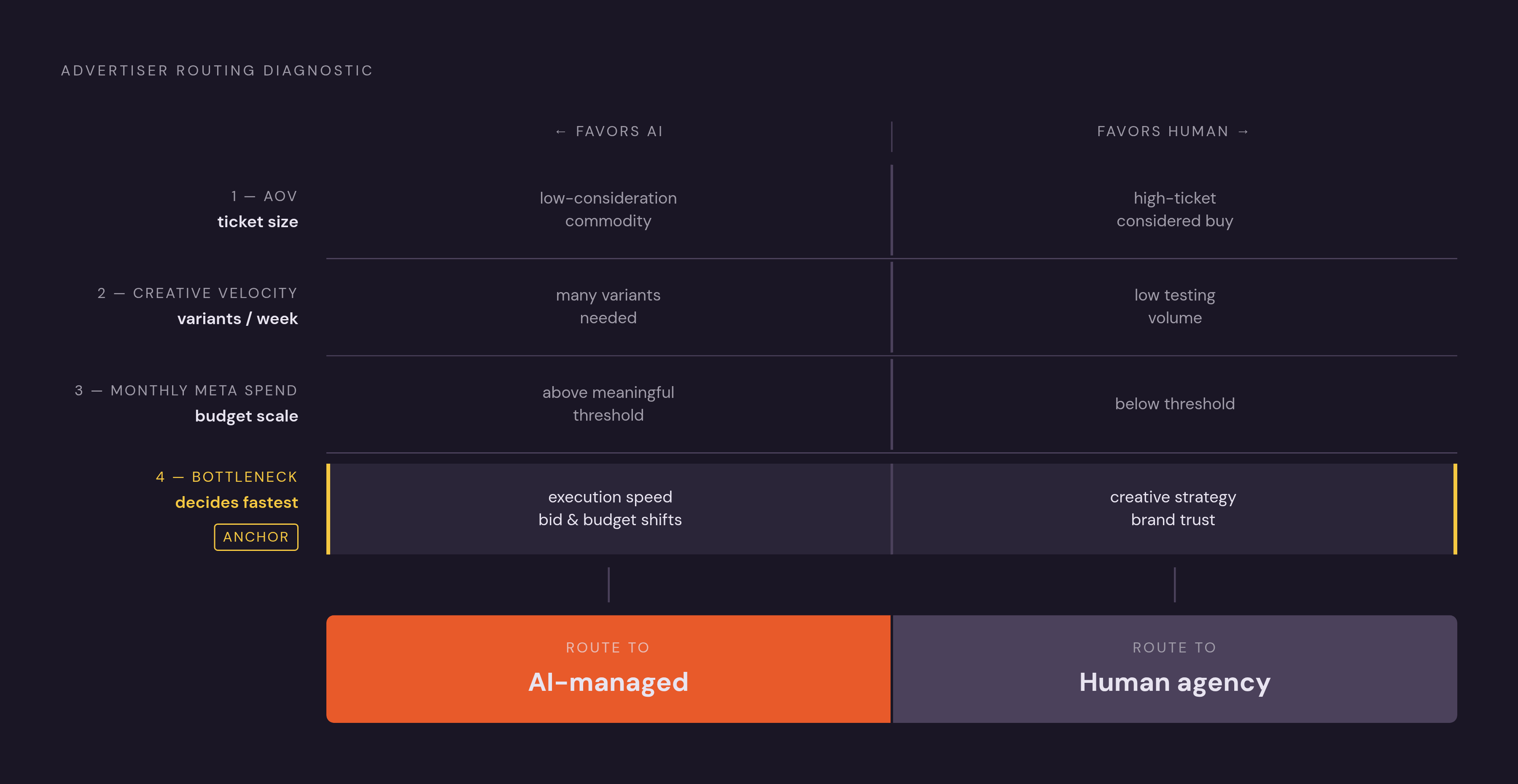Image resolution: width=1518 pixels, height=784 pixels.
Task: Click the AI-managed route box
Action: tap(608, 669)
